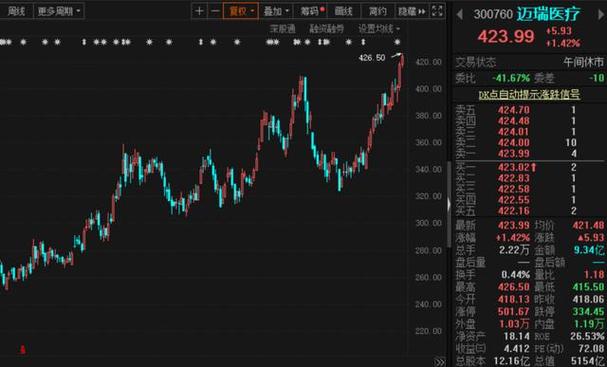Collapse side panel via the divider arrow handle
607x367 pixels.
pyautogui.click(x=449, y=204)
